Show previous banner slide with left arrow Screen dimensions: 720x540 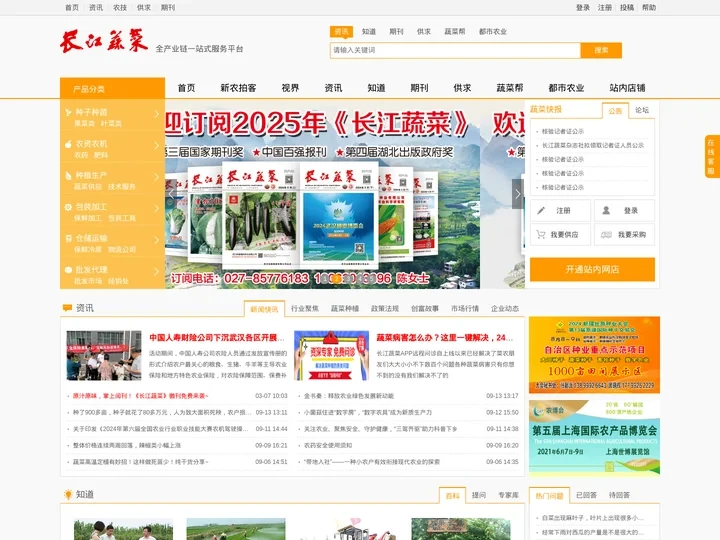[171, 194]
